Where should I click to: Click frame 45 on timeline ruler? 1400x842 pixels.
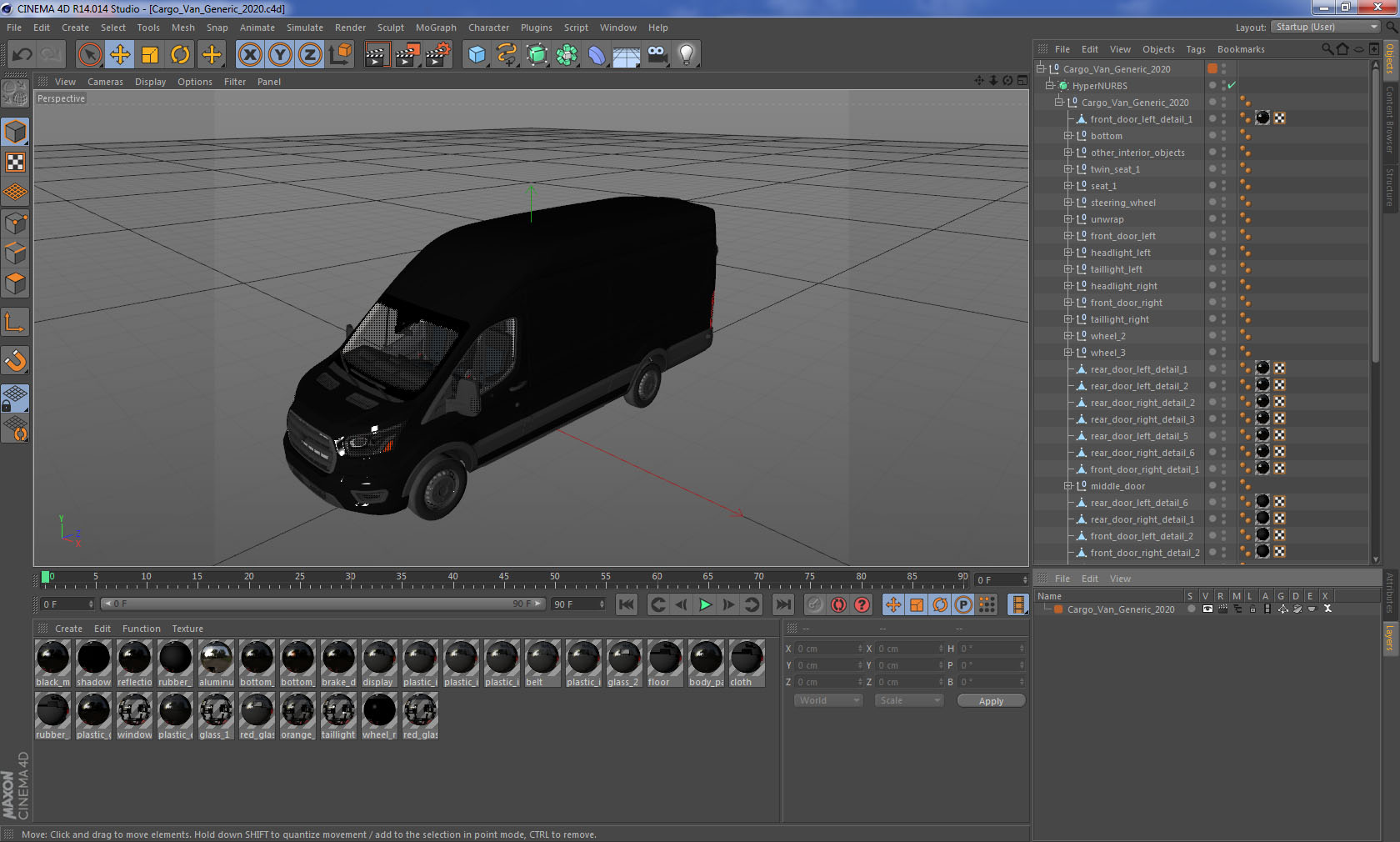coord(503,577)
